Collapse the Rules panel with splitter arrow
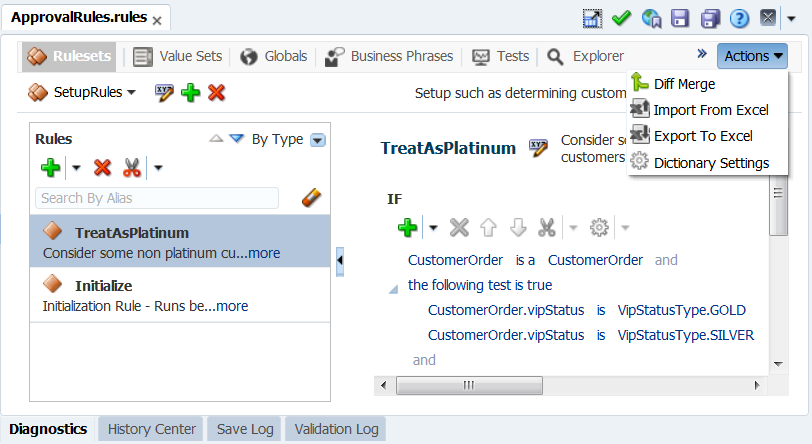The image size is (812, 444). [x=340, y=261]
